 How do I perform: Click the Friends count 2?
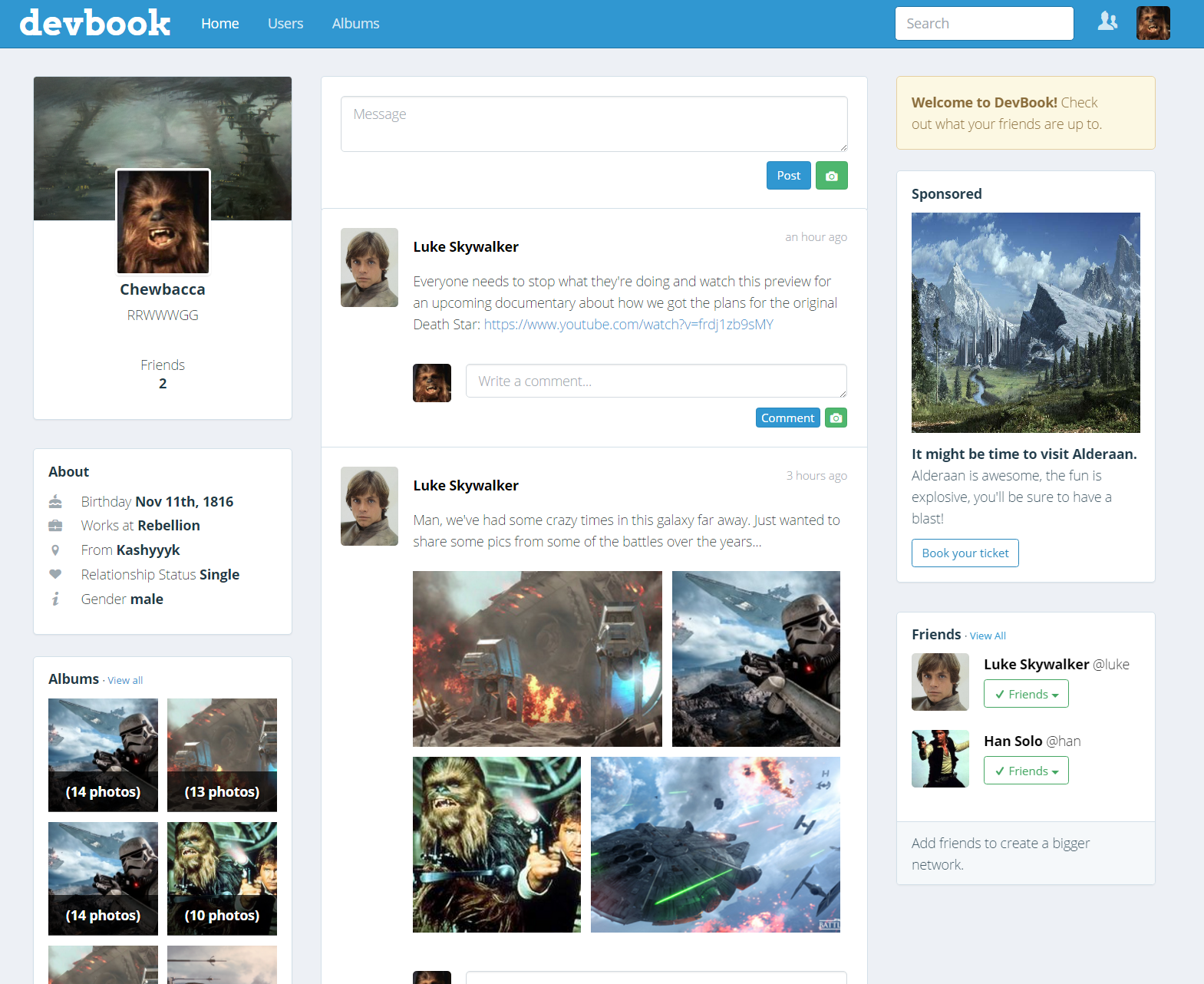click(163, 384)
